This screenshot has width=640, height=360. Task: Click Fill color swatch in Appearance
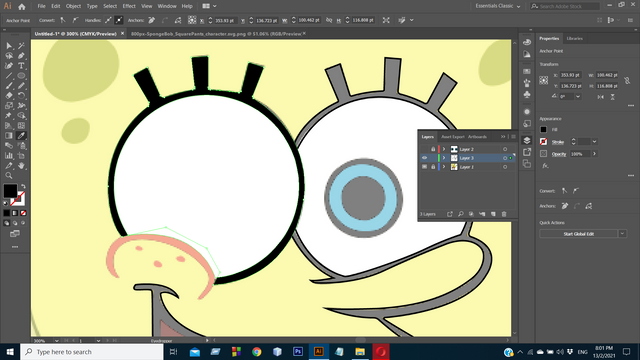click(x=543, y=129)
